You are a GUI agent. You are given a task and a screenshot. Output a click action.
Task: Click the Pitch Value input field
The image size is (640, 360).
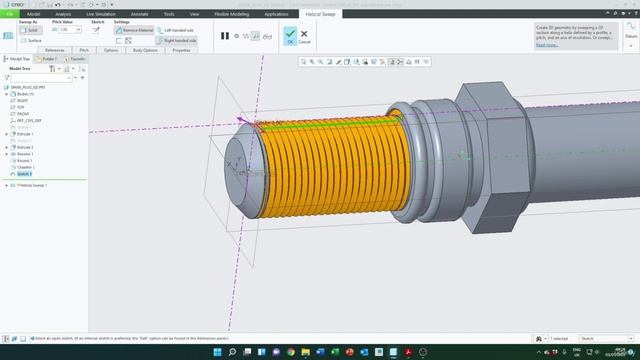pyautogui.click(x=67, y=30)
